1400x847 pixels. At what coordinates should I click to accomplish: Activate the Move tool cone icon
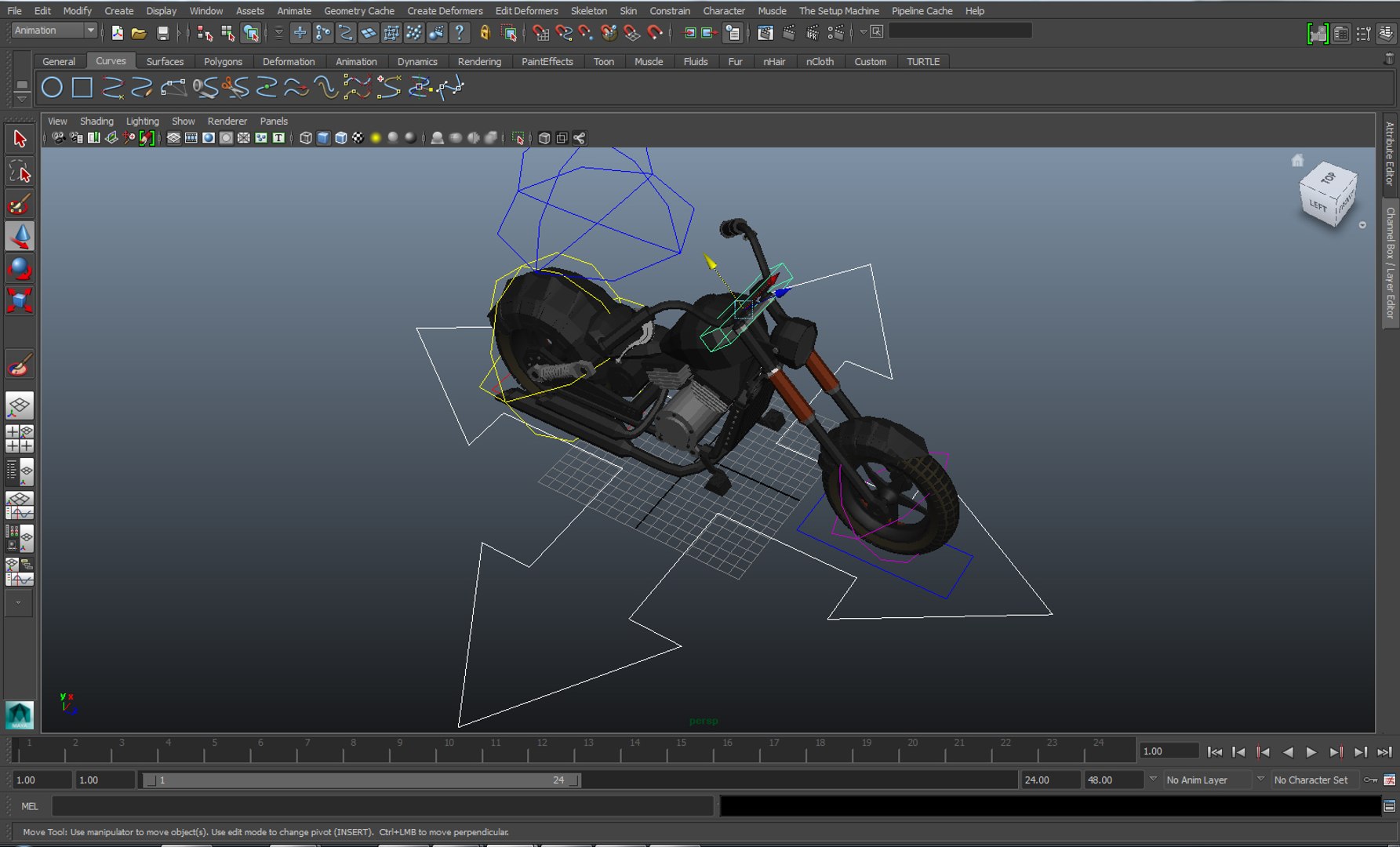[x=20, y=236]
